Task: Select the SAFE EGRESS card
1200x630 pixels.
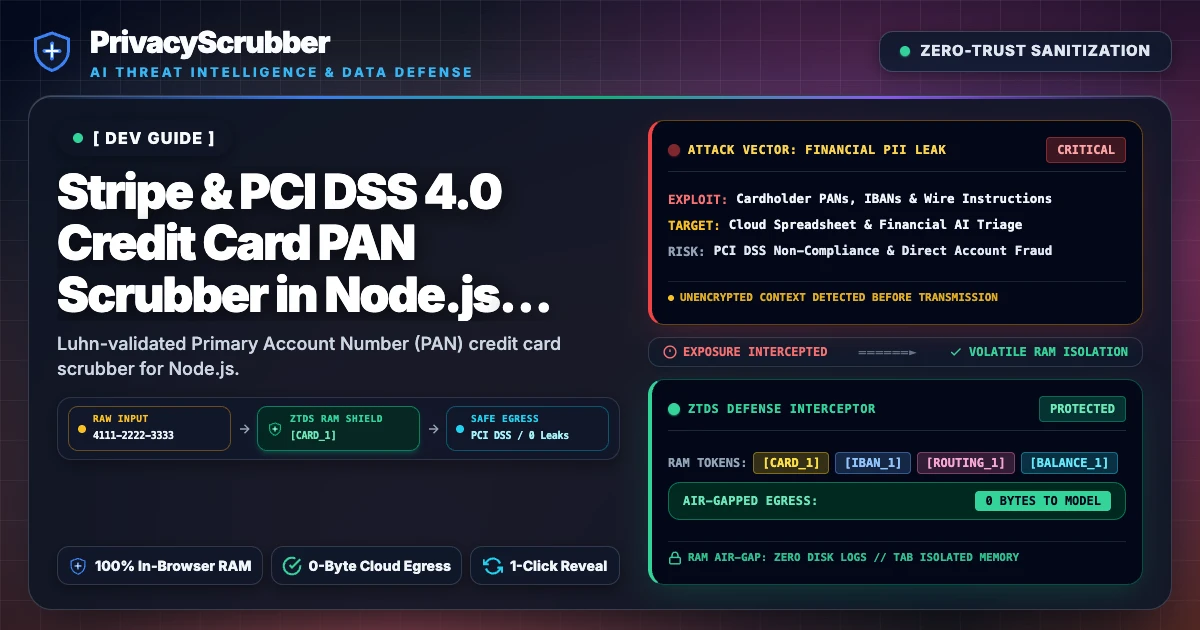Action: [526, 428]
